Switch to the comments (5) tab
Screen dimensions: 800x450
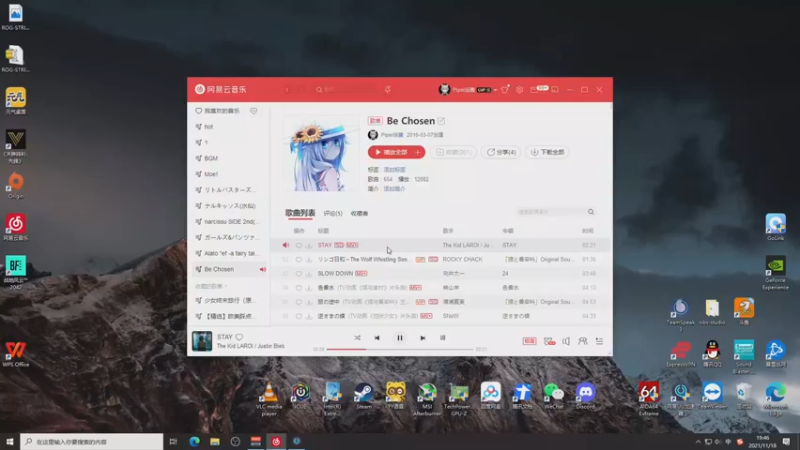pyautogui.click(x=333, y=213)
